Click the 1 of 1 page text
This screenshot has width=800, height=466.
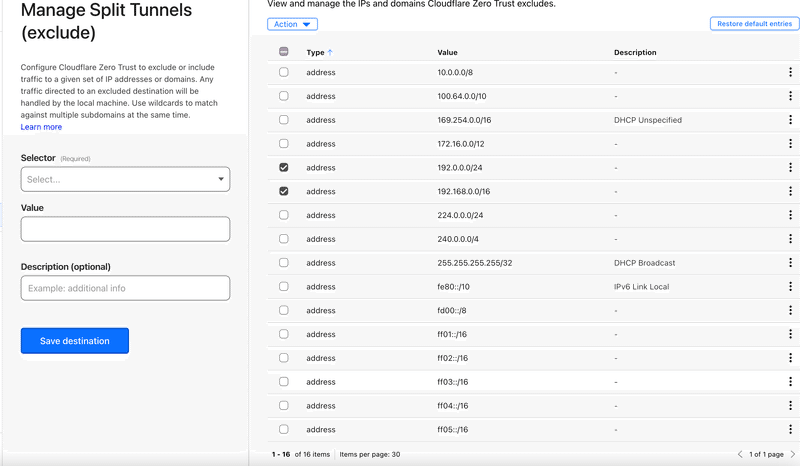coord(766,454)
